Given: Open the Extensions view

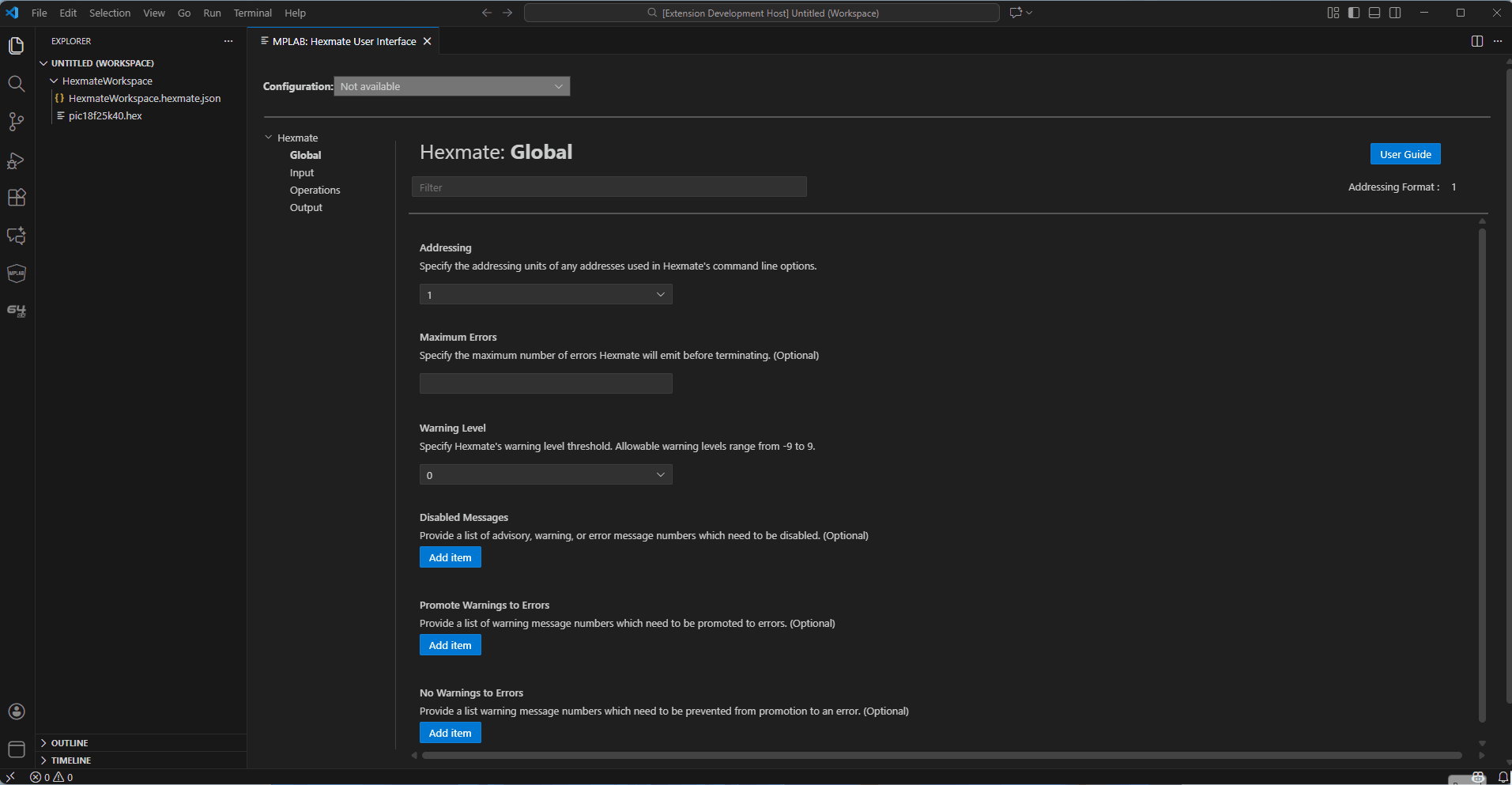Looking at the screenshot, I should coord(16,197).
